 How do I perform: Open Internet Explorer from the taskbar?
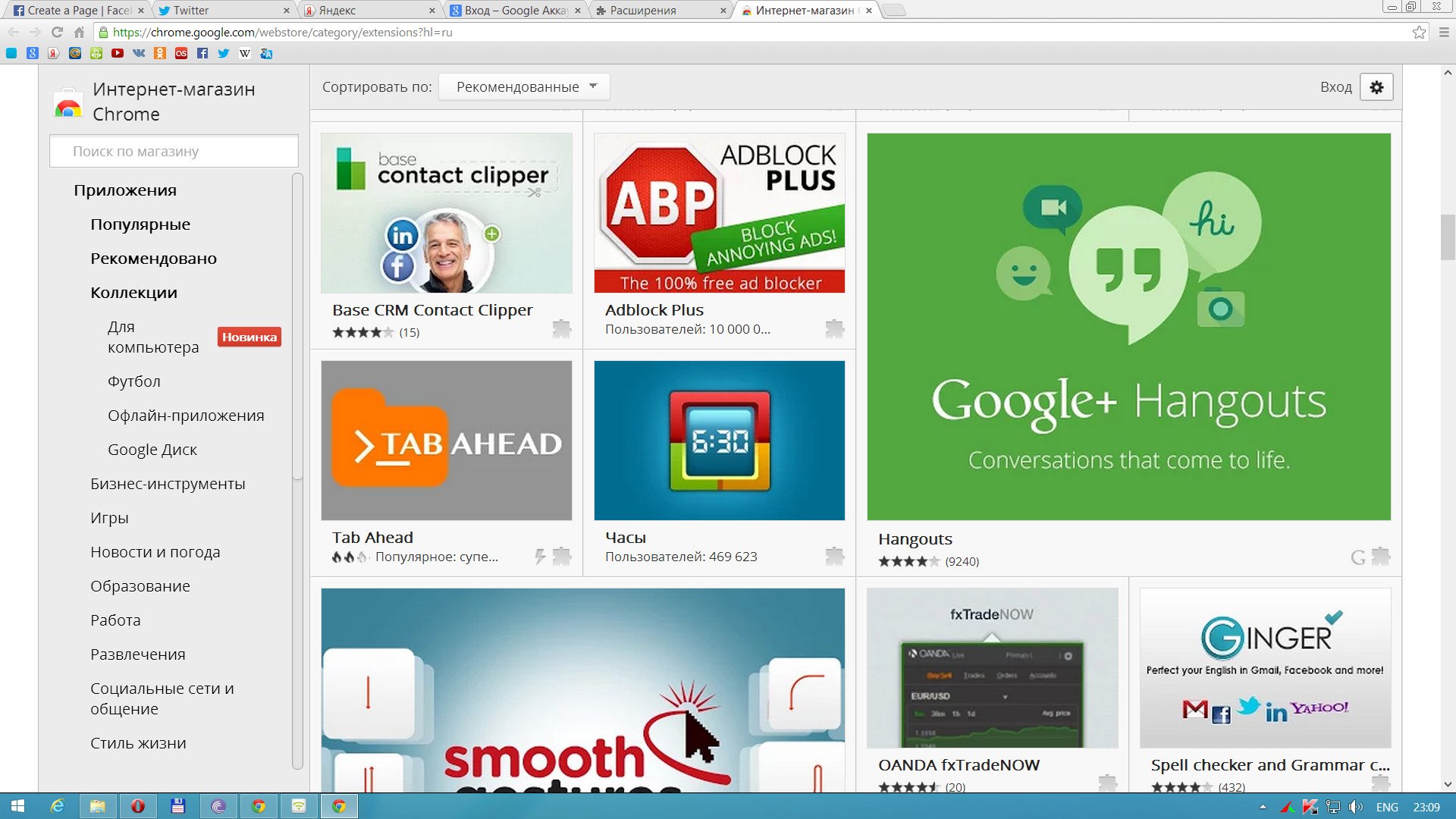point(57,806)
